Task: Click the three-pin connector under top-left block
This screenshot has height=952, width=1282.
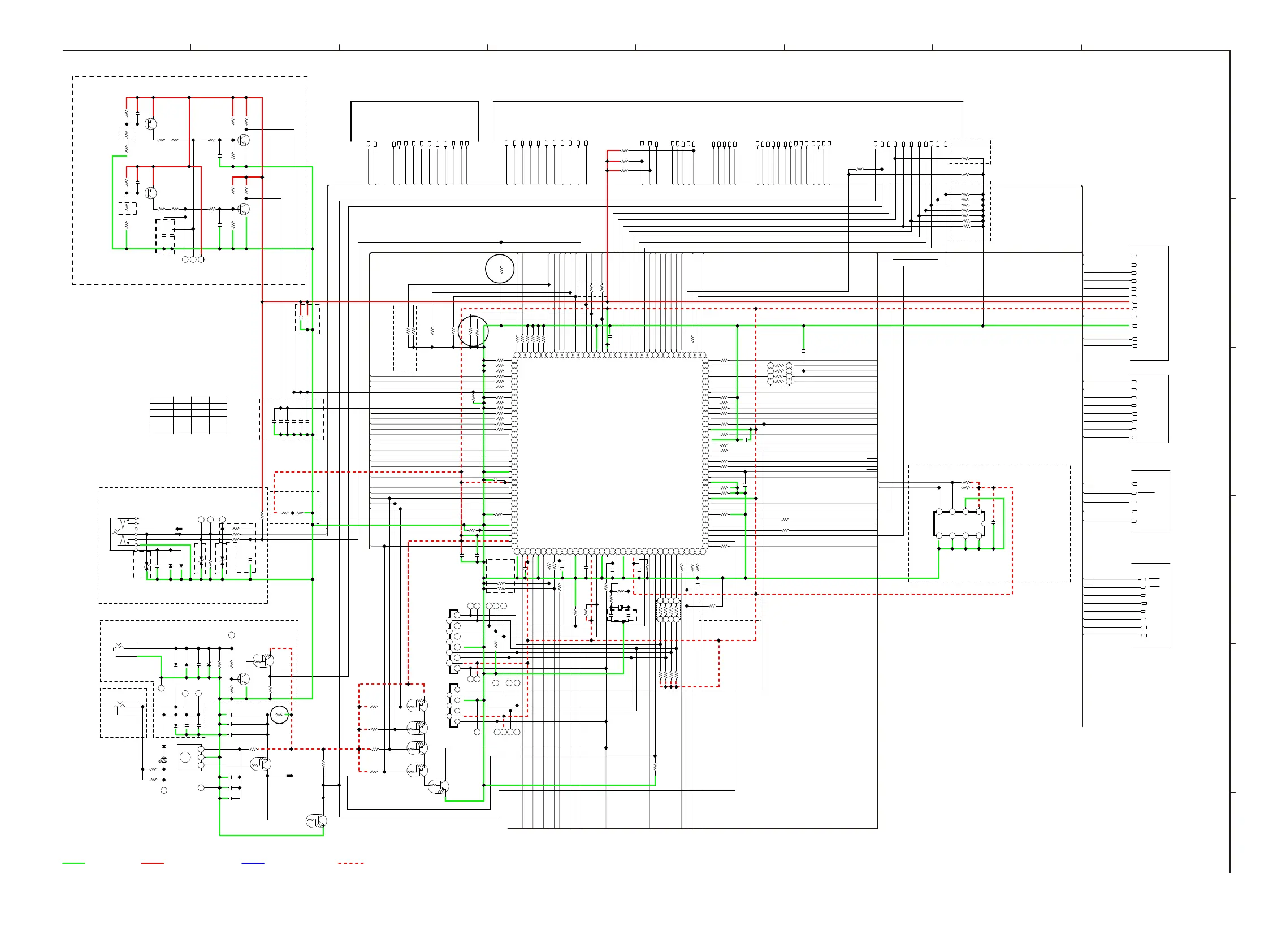Action: [193, 259]
